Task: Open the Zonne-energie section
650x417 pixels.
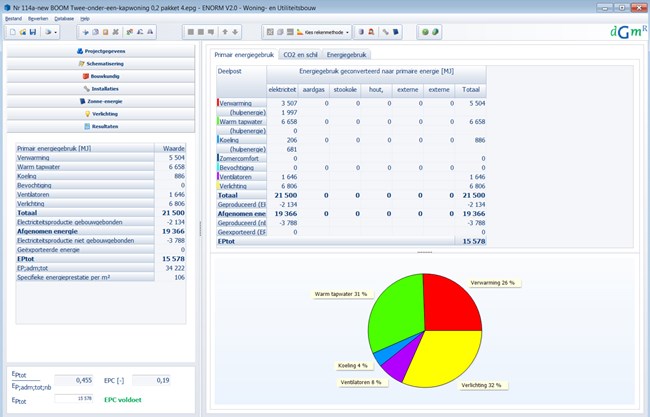Action: tap(101, 101)
